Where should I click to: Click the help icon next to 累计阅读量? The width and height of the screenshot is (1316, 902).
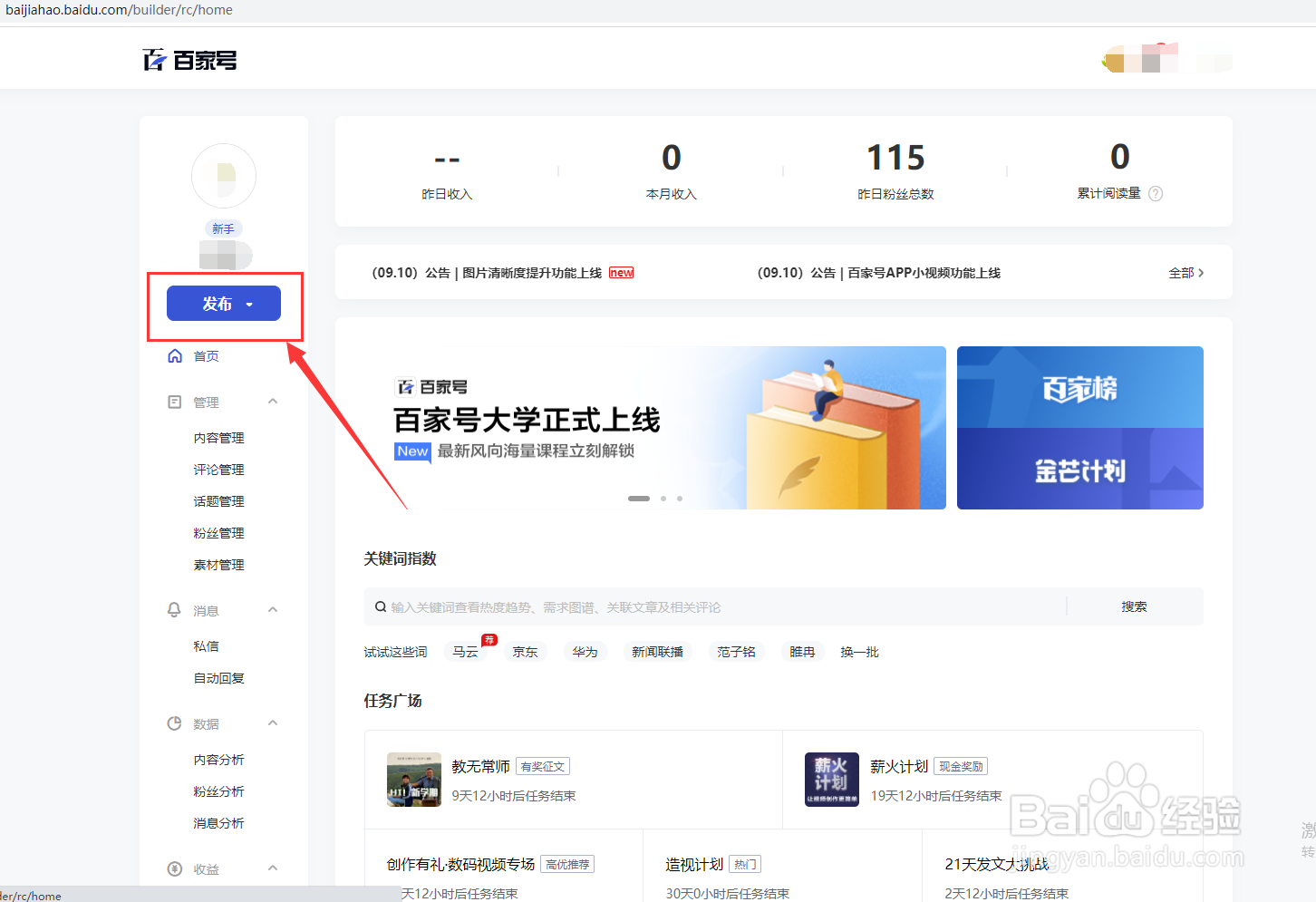click(x=1156, y=193)
